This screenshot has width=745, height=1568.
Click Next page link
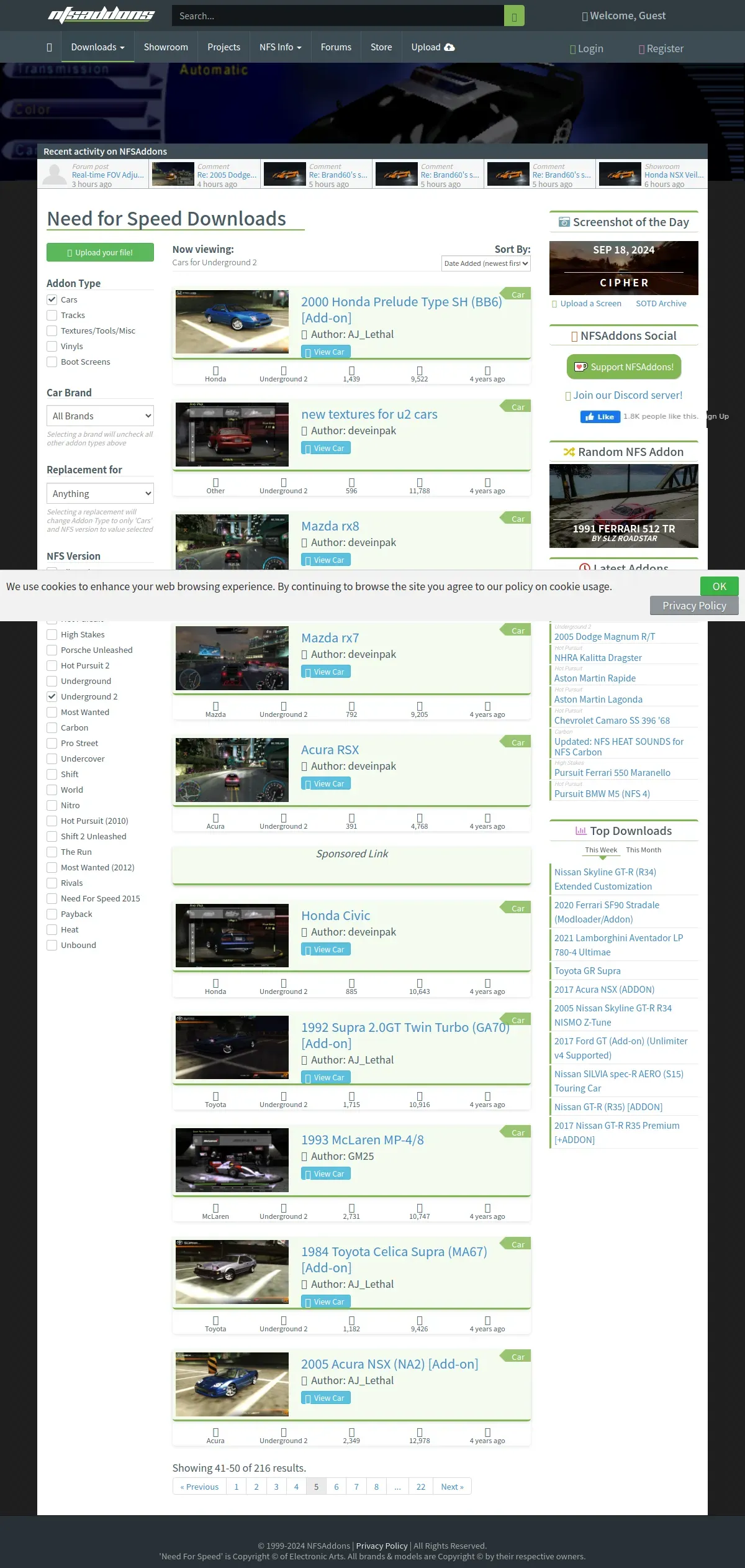pos(452,1487)
